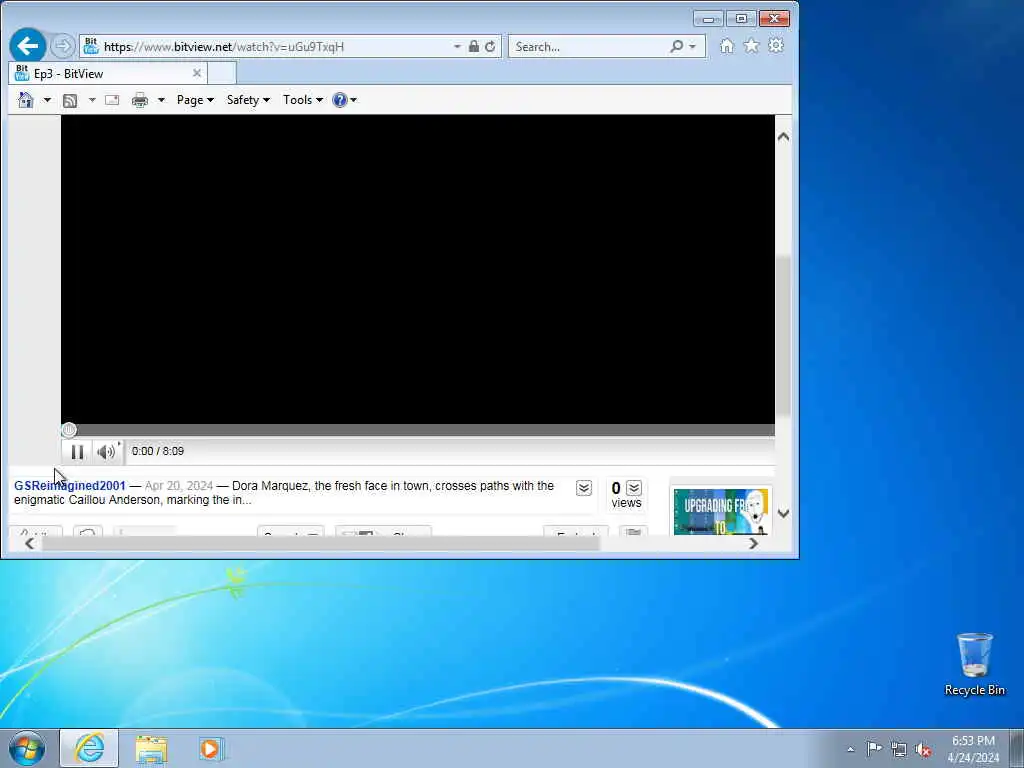Open the address bar autocomplete dropdown
Viewport: 1024px width, 768px height.
[457, 46]
